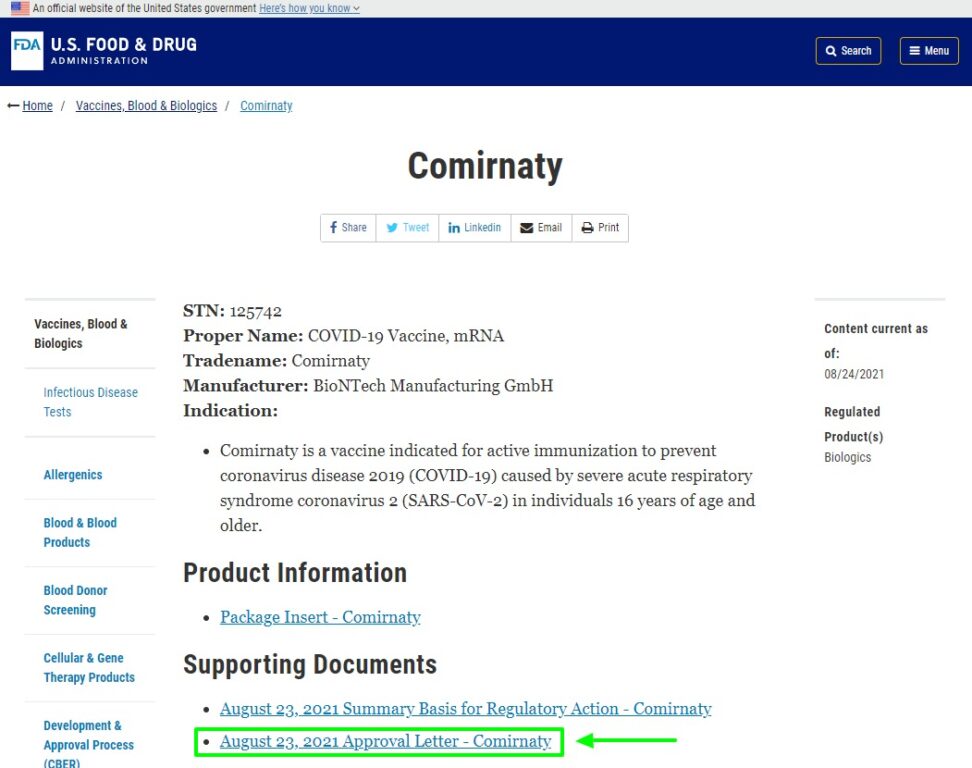The height and width of the screenshot is (768, 972).
Task: Select Infectious Disease Tests in sidebar
Action: pos(91,402)
